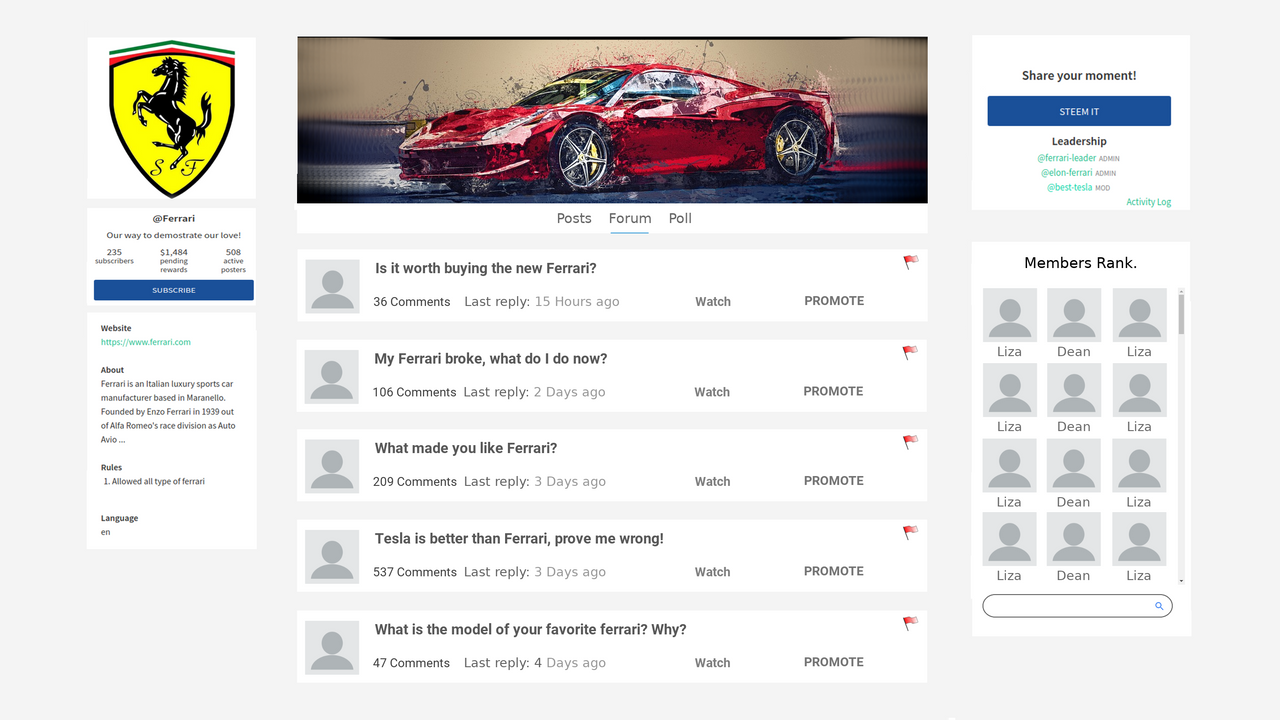Screen dimensions: 1280x720
Task: Click the search magnifier icon in Members Rank
Action: [1159, 606]
